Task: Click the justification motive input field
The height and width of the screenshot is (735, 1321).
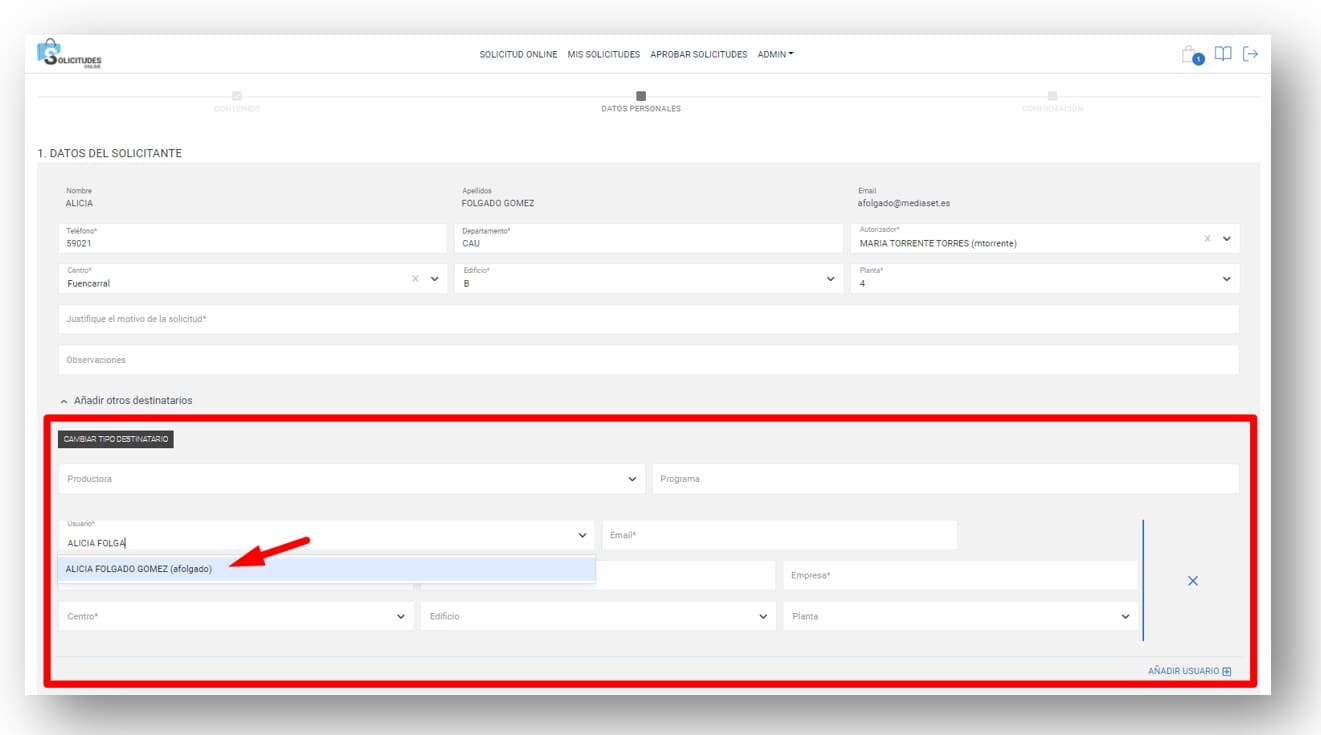Action: pyautogui.click(x=648, y=319)
